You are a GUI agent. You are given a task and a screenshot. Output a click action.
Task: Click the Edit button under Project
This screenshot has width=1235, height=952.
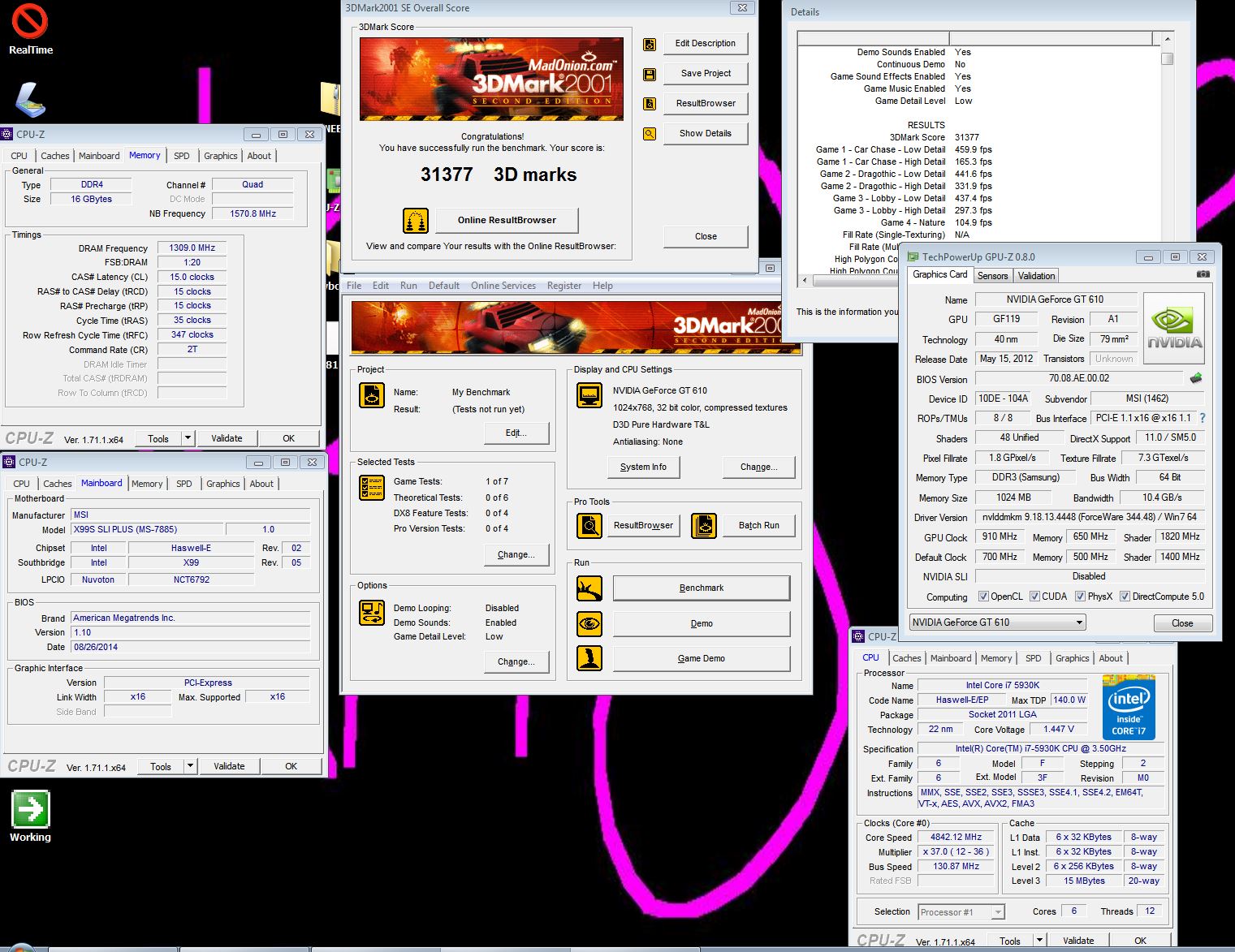(516, 433)
